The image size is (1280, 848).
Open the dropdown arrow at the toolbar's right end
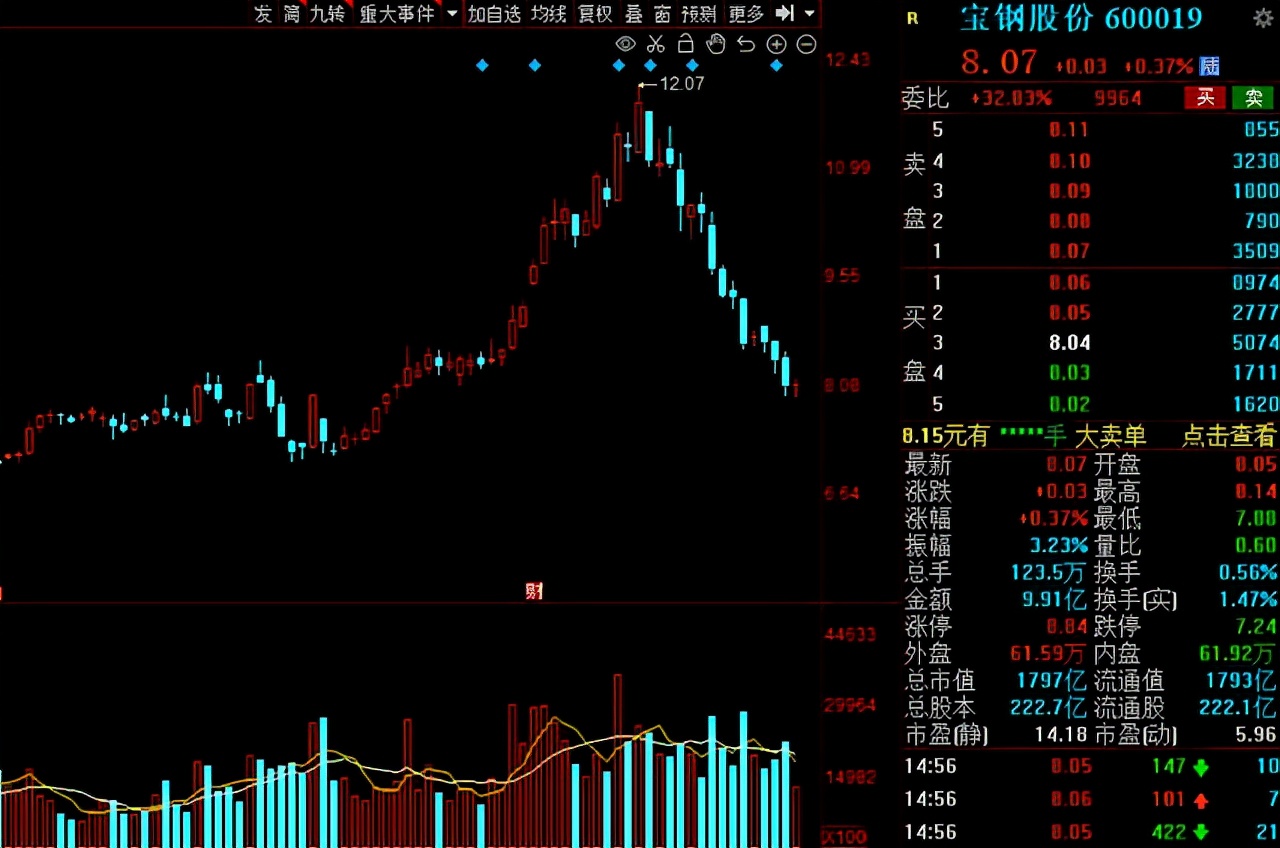[809, 14]
